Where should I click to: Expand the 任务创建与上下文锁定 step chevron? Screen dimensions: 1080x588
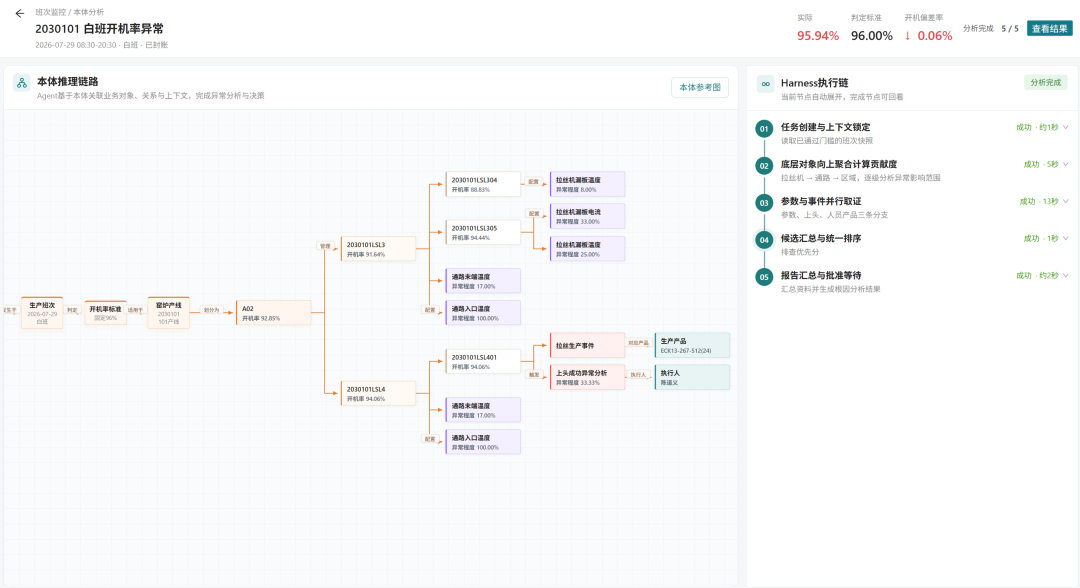click(x=1066, y=127)
